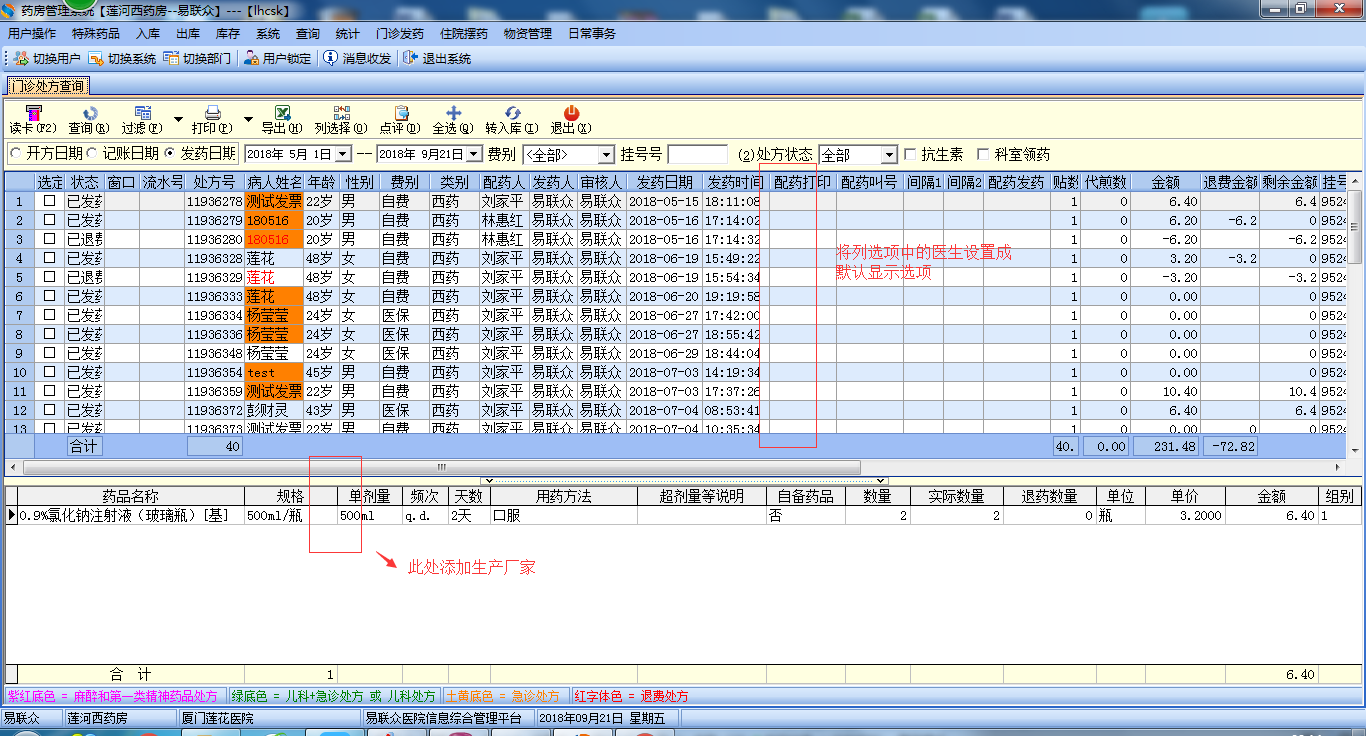Click the 规格 column header
Screen dimensions: 1366x736
(290, 496)
